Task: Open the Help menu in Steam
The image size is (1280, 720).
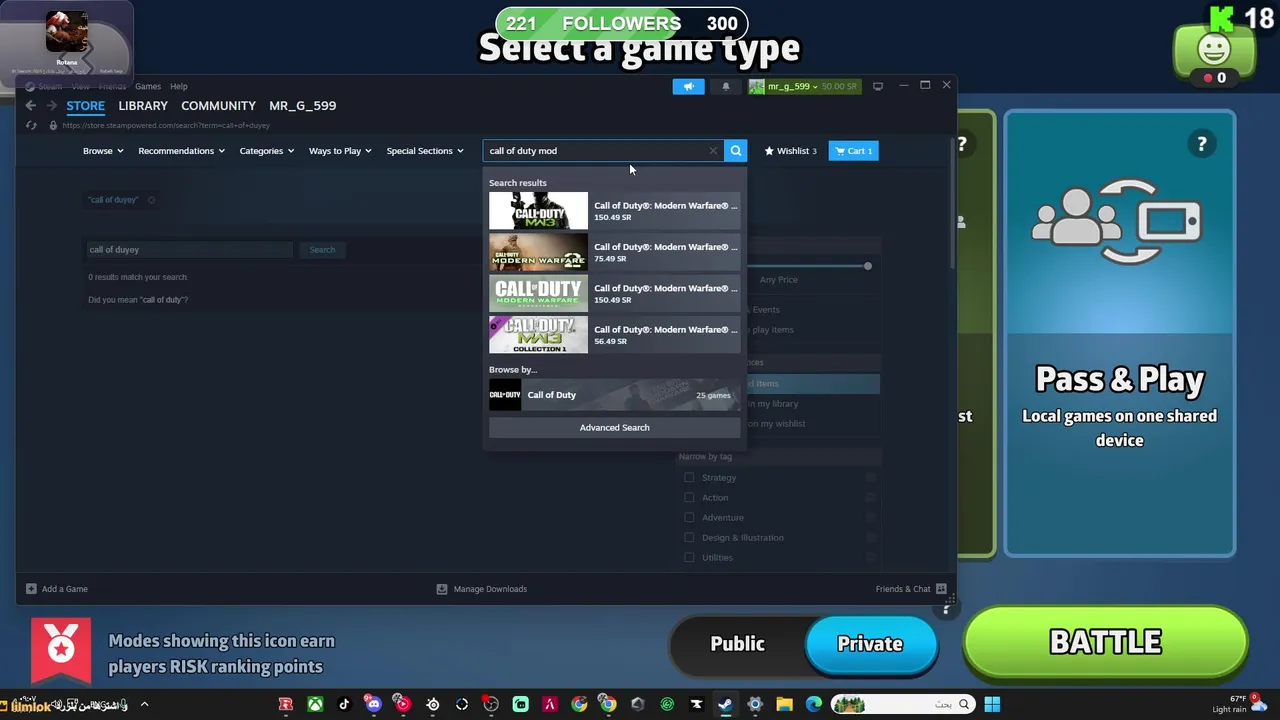Action: 178,87
